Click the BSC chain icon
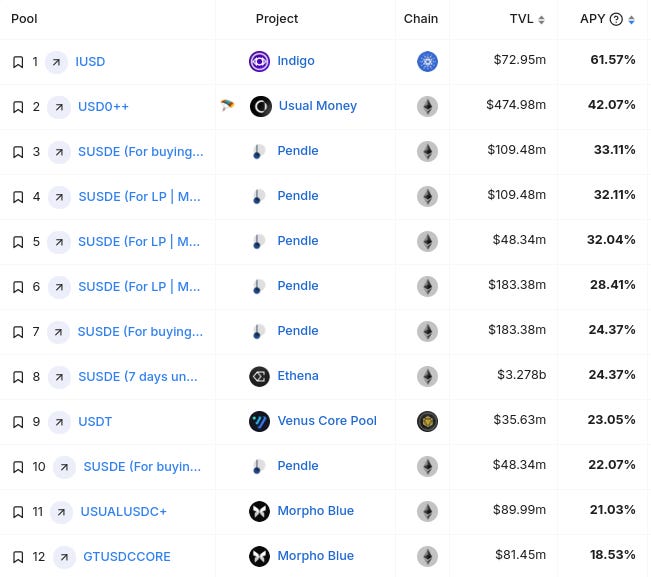 tap(427, 421)
